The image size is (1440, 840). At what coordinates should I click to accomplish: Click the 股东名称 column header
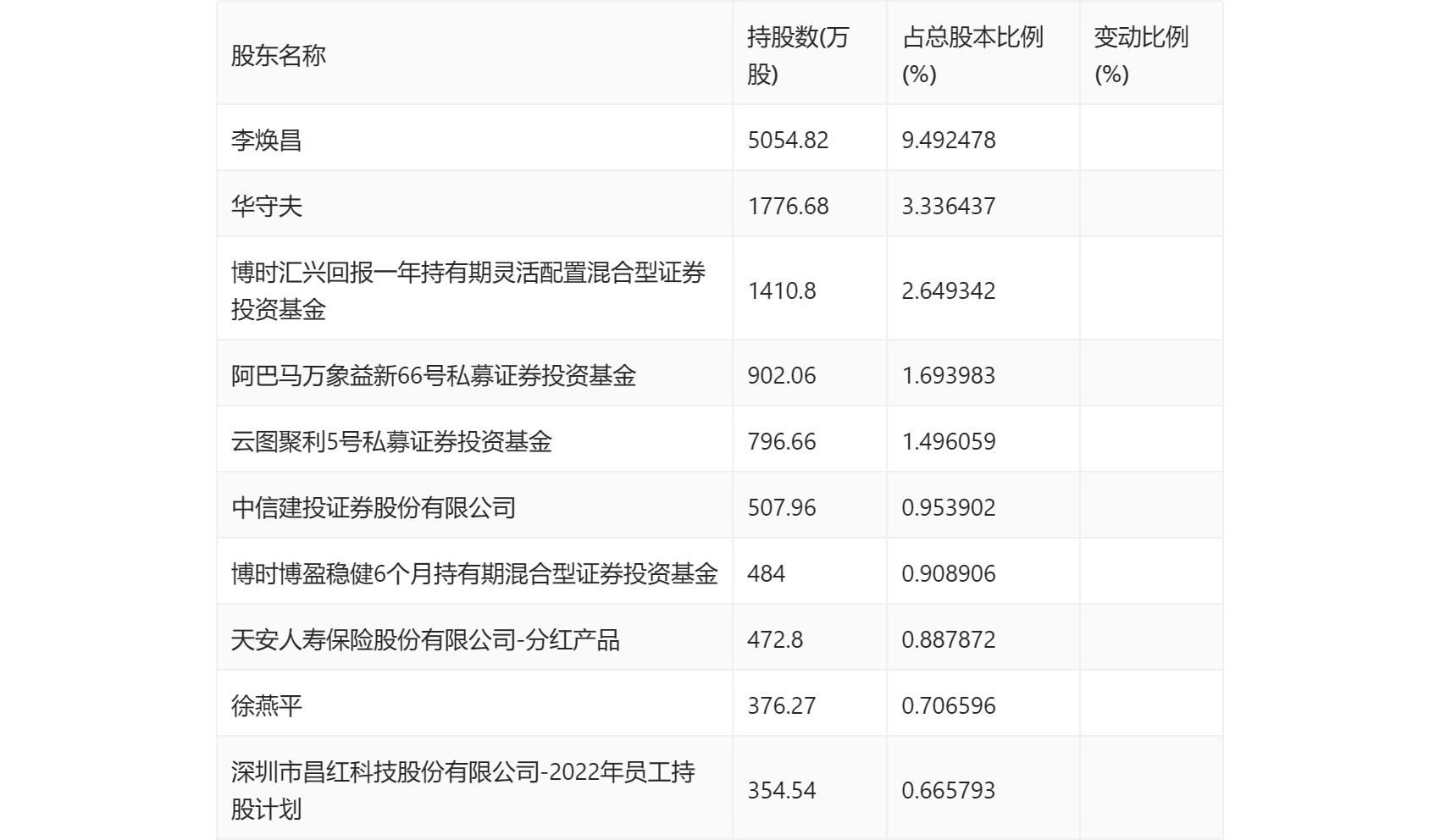click(279, 56)
